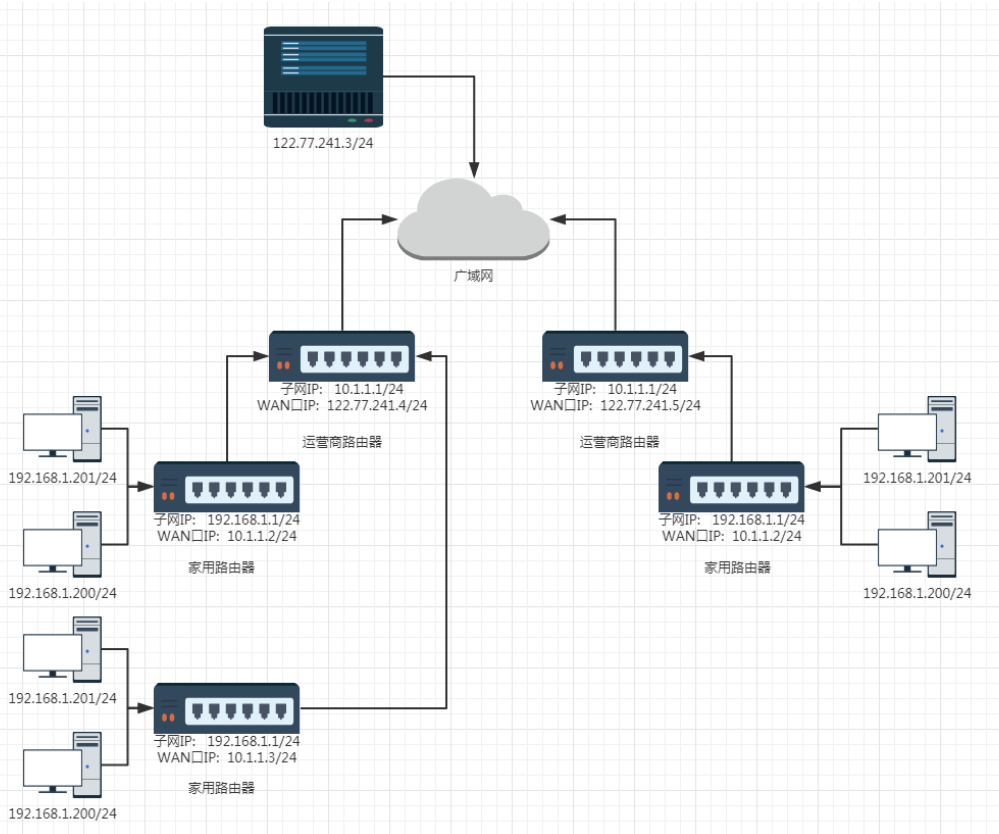Screen dimensions: 999x834
Task: Select 家用路由器 label under the 10.1.1.3 router
Action: click(x=221, y=788)
